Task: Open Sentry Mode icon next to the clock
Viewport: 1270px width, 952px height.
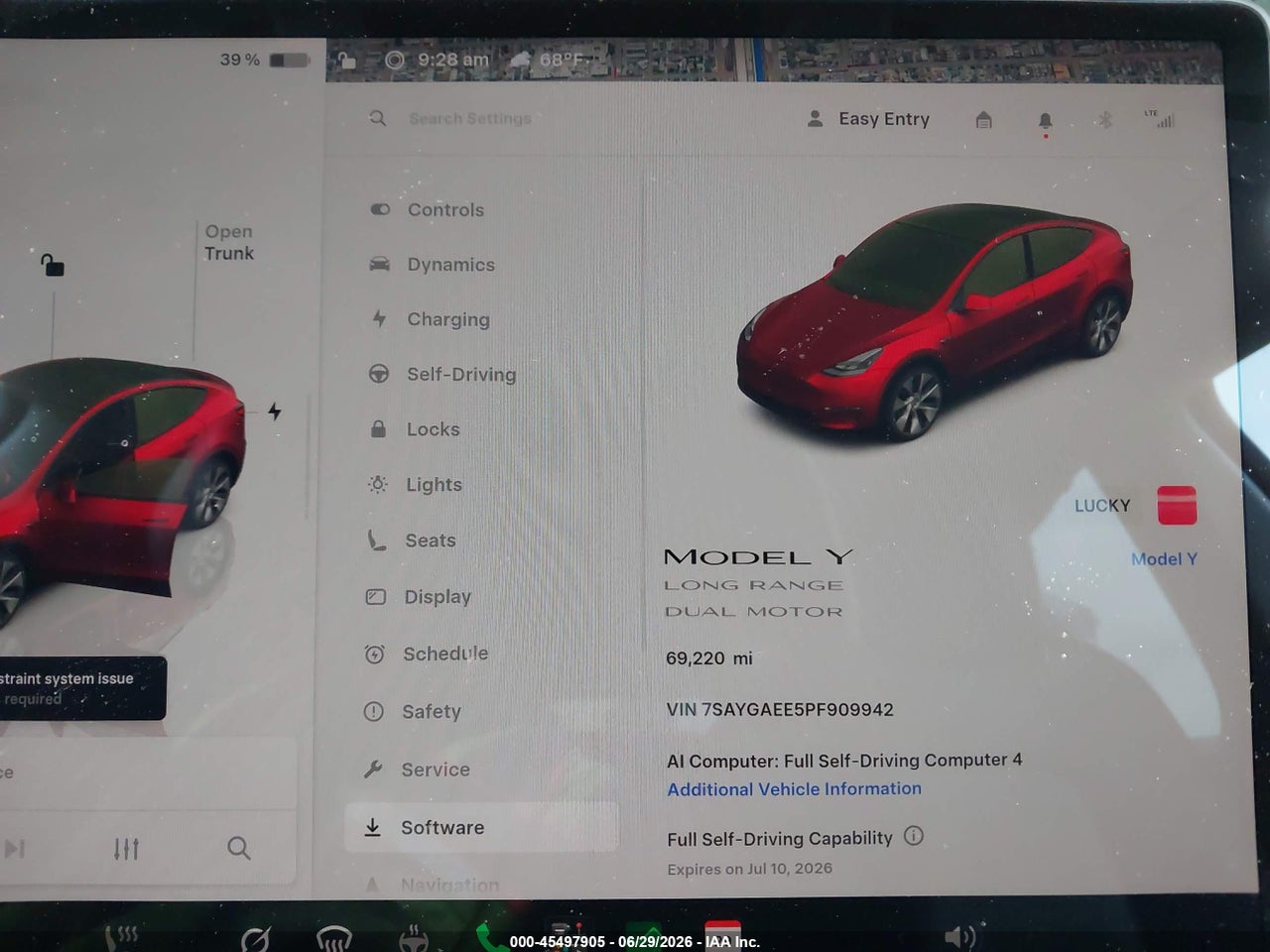Action: pyautogui.click(x=395, y=60)
